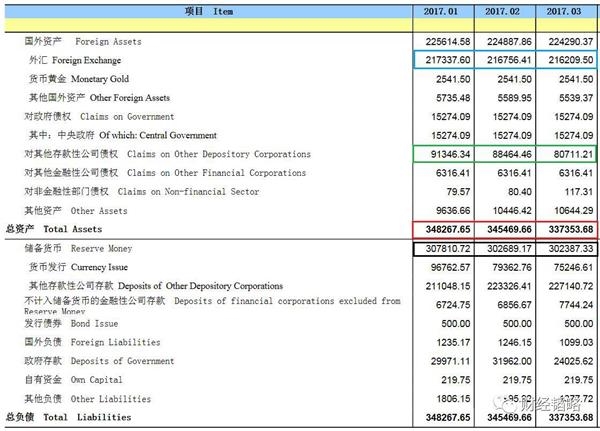This screenshot has width=600, height=431.
Task: Select the Monetary Gold row label
Action: [x=76, y=80]
